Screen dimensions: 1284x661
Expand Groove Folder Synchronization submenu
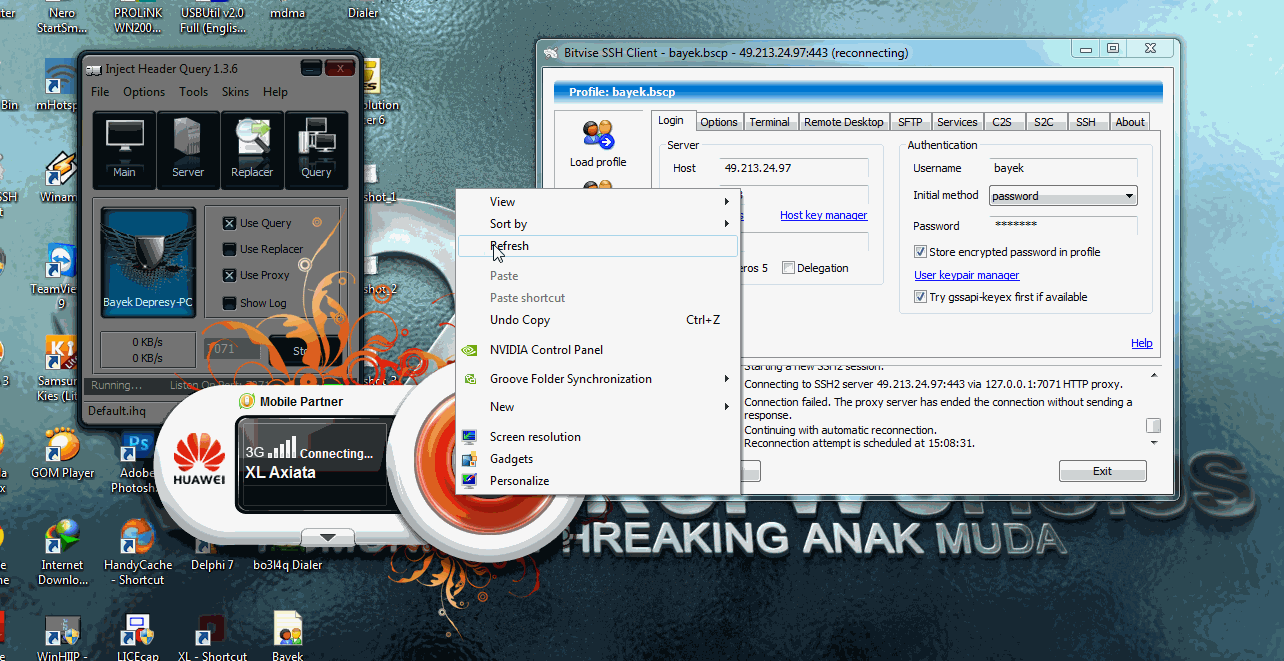598,379
